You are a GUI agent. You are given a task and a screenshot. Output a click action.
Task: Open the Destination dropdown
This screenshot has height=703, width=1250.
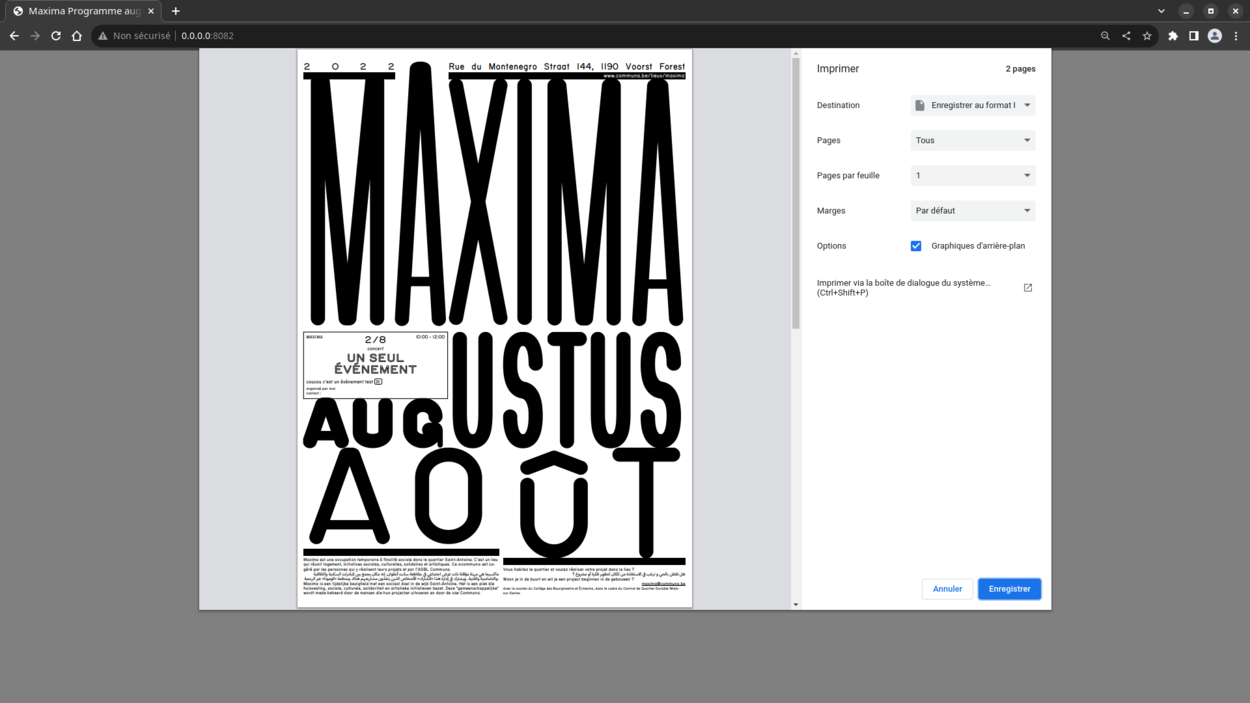972,105
